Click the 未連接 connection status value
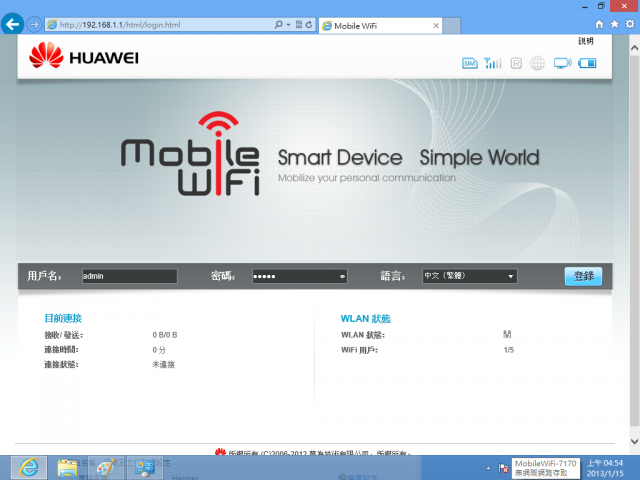The image size is (640, 480). tap(163, 364)
